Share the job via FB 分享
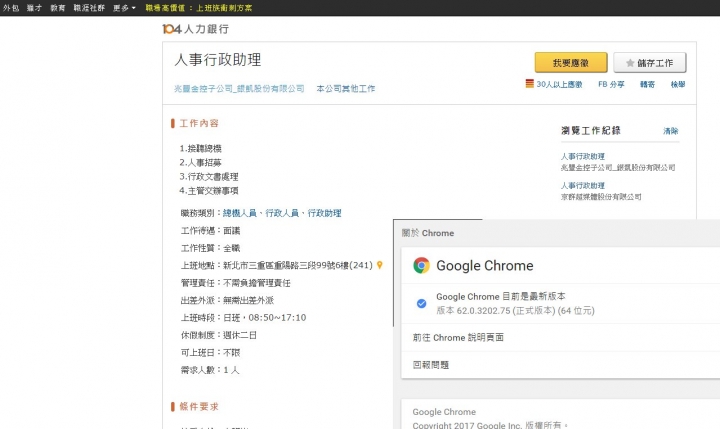 coord(611,85)
